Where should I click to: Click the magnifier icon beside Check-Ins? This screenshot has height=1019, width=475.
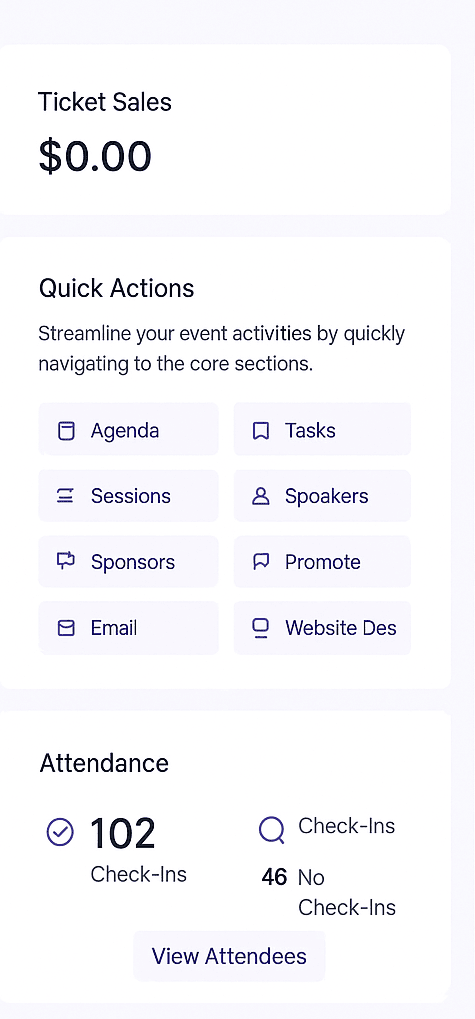click(272, 830)
